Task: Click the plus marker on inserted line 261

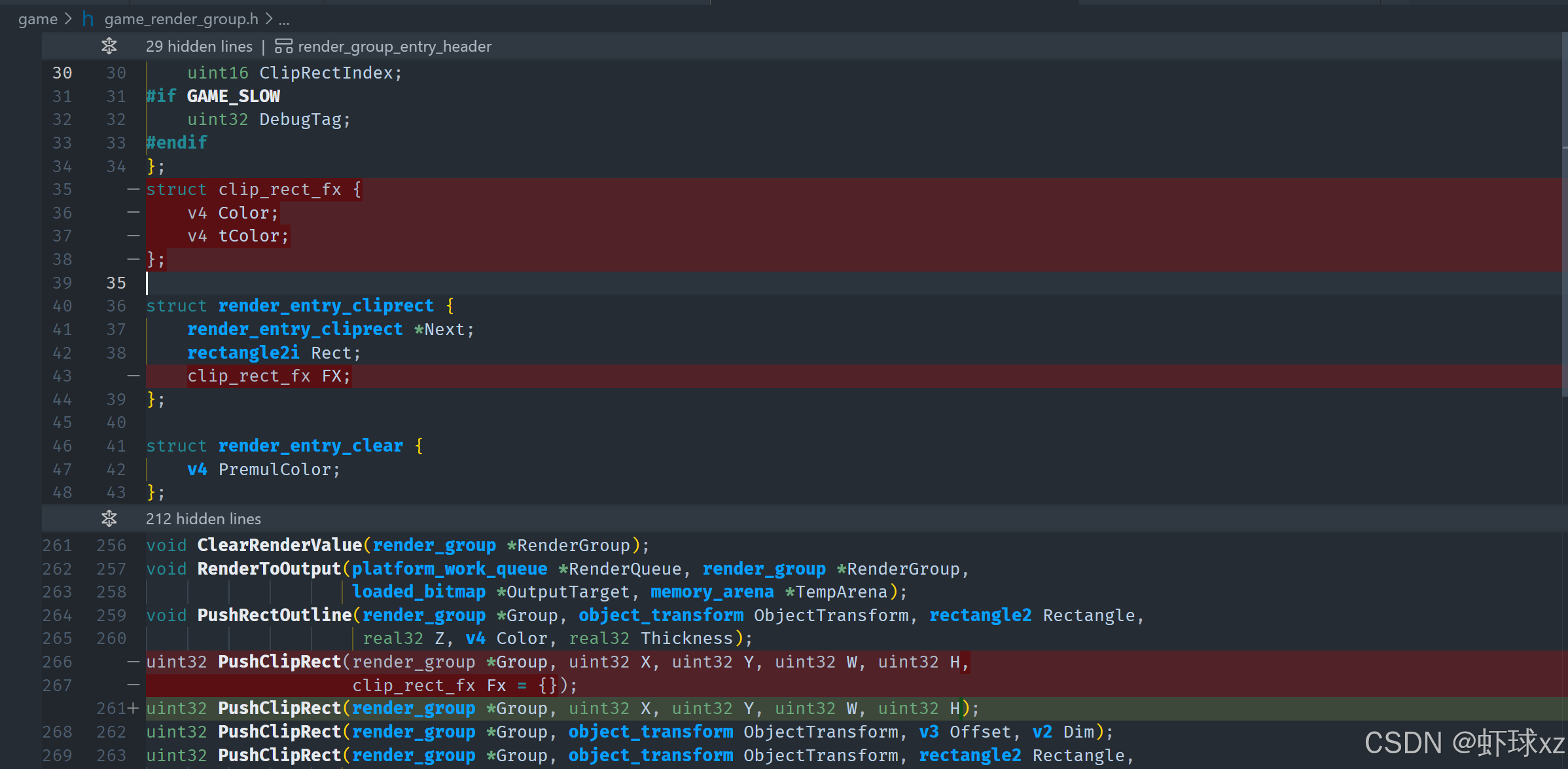Action: click(x=134, y=708)
